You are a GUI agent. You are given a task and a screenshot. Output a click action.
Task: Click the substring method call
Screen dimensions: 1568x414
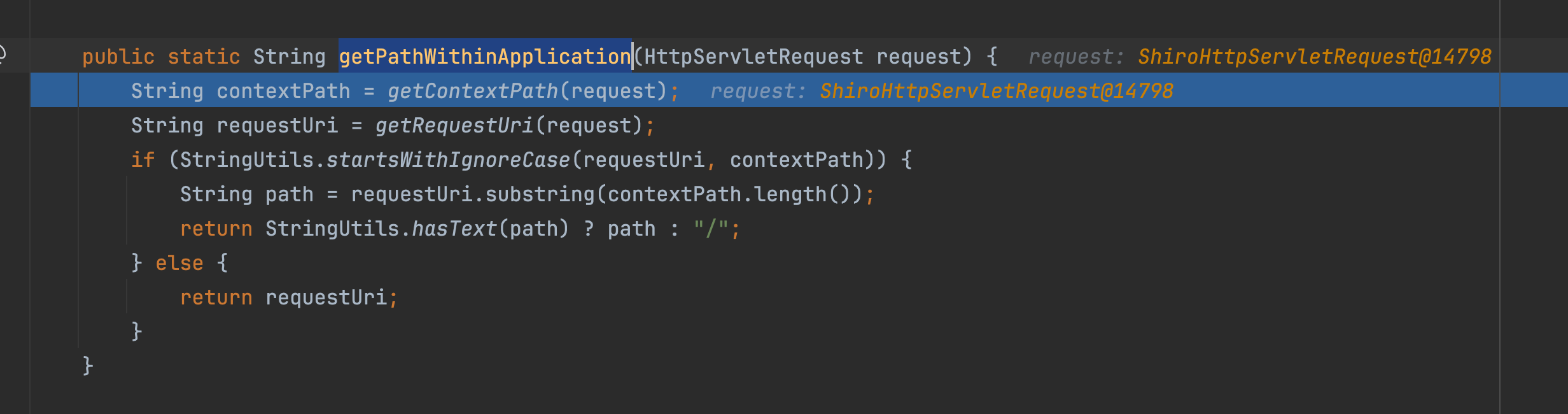(540, 194)
